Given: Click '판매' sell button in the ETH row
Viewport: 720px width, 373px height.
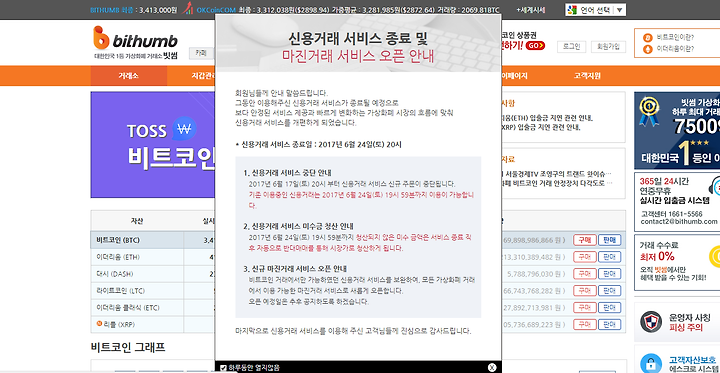Looking at the screenshot, I should click(x=609, y=257).
